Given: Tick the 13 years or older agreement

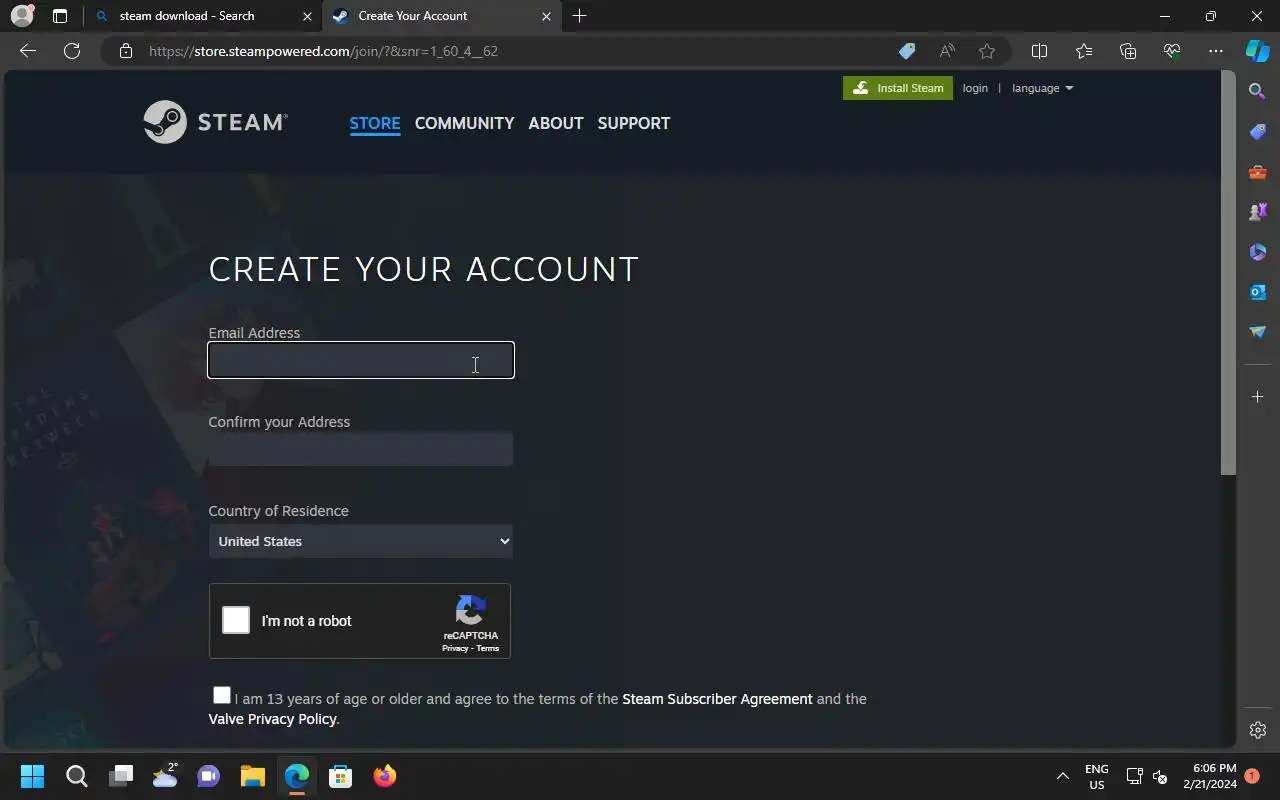Looking at the screenshot, I should point(222,695).
